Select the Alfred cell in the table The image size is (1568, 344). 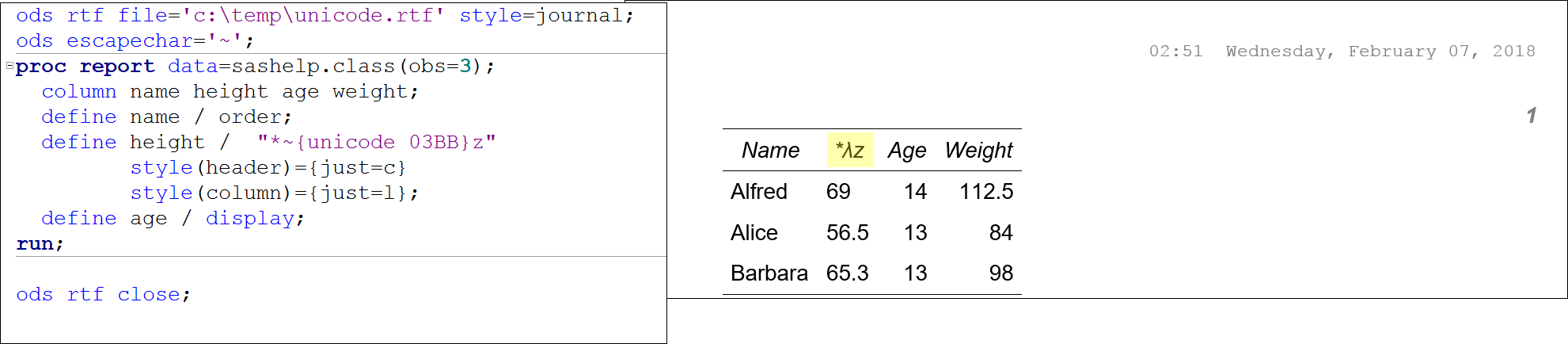coord(758,192)
